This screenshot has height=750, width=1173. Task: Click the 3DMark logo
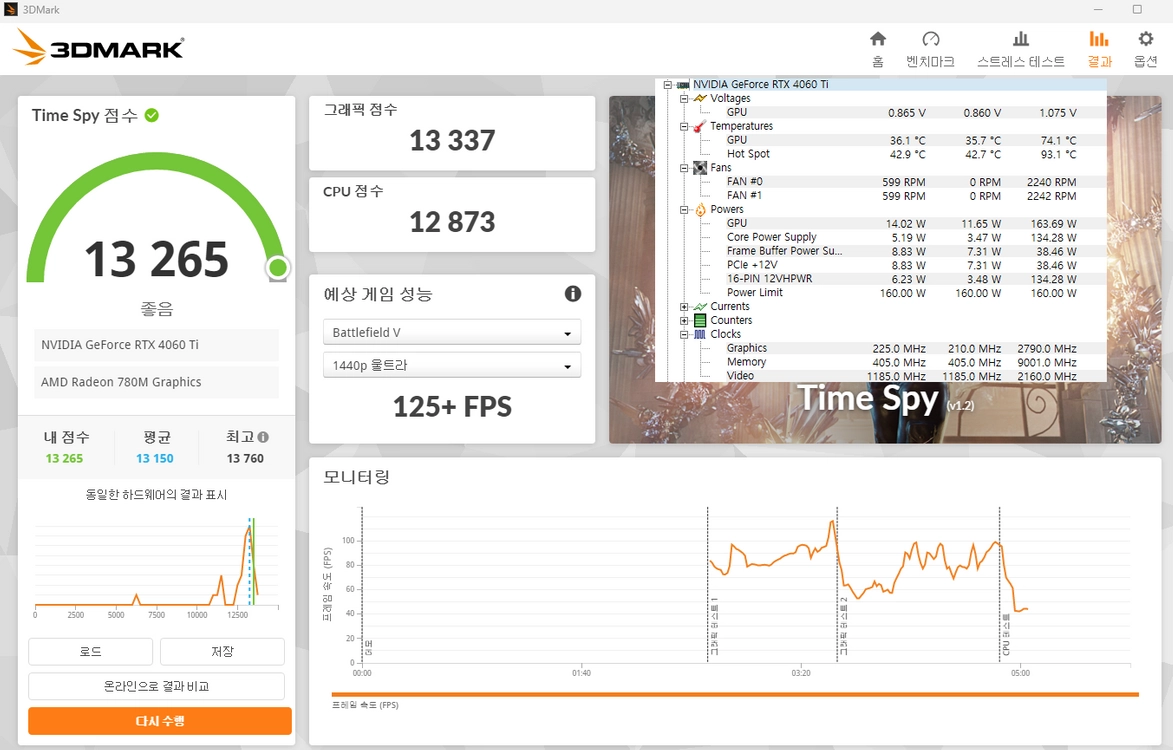[x=98, y=48]
